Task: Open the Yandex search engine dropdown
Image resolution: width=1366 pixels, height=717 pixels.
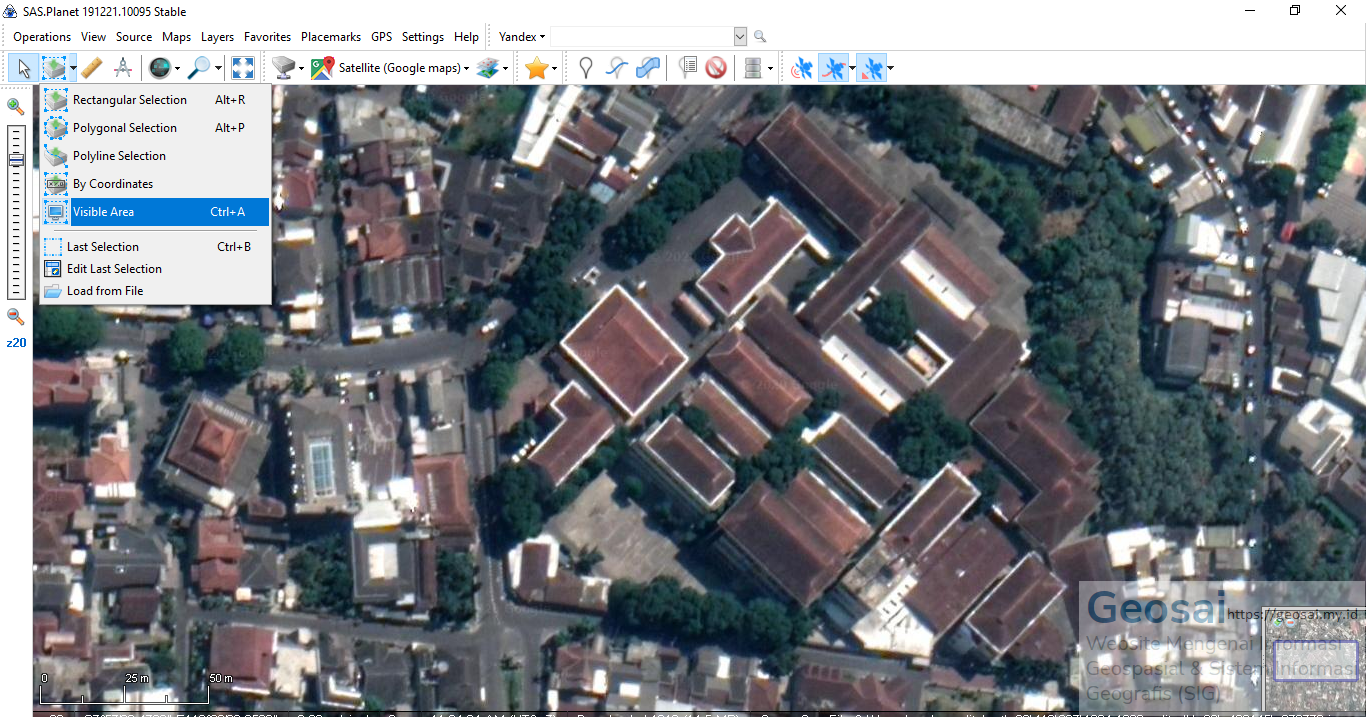Action: click(522, 36)
